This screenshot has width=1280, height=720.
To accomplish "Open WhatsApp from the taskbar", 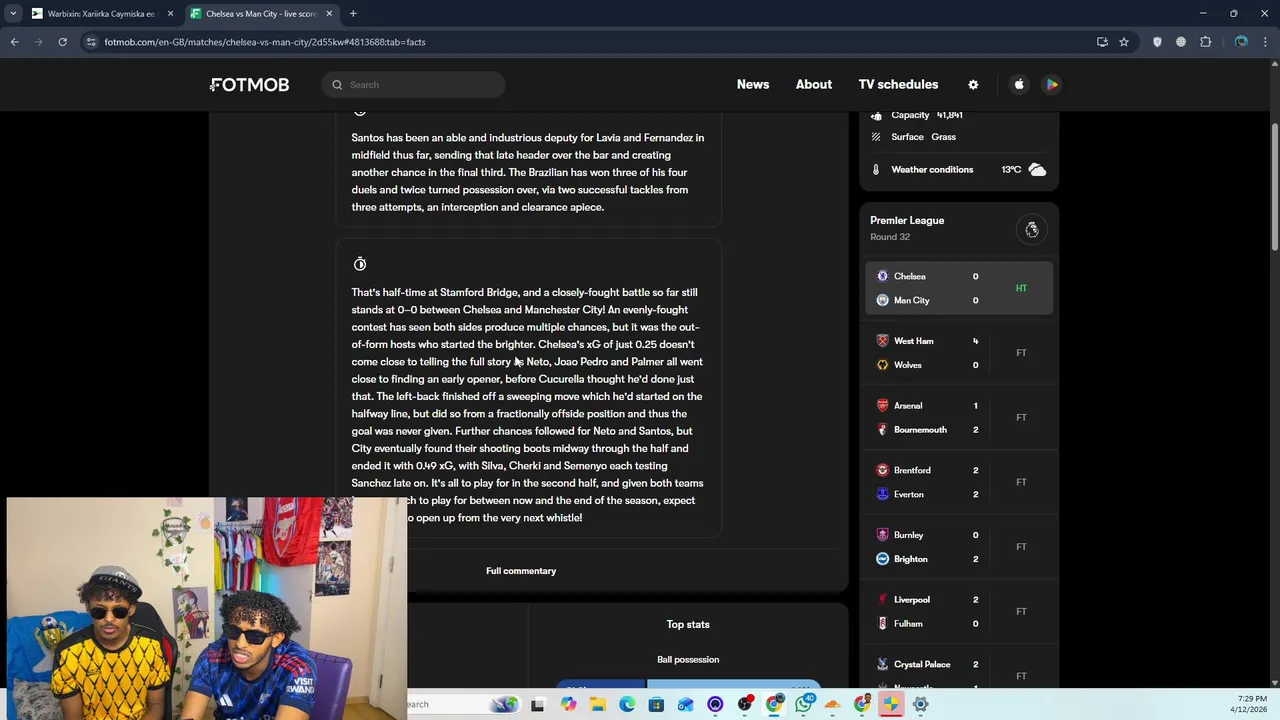I will (804, 705).
